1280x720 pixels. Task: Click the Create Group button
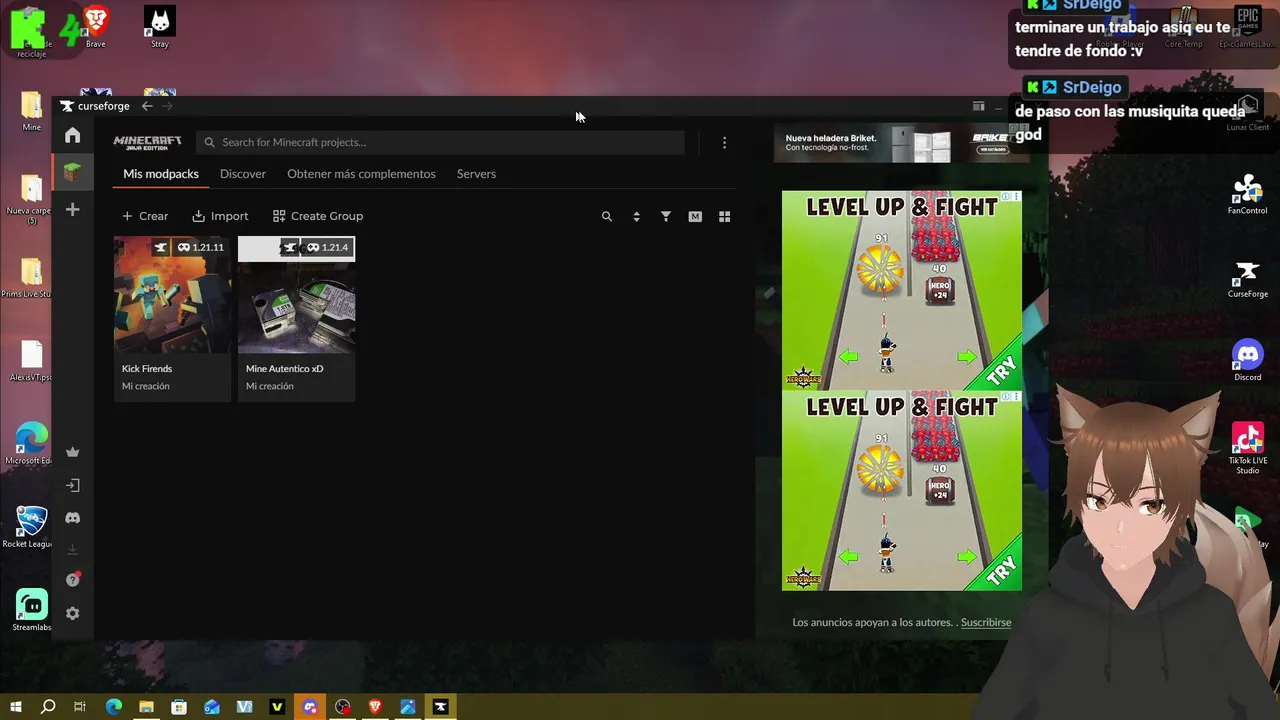pos(318,216)
